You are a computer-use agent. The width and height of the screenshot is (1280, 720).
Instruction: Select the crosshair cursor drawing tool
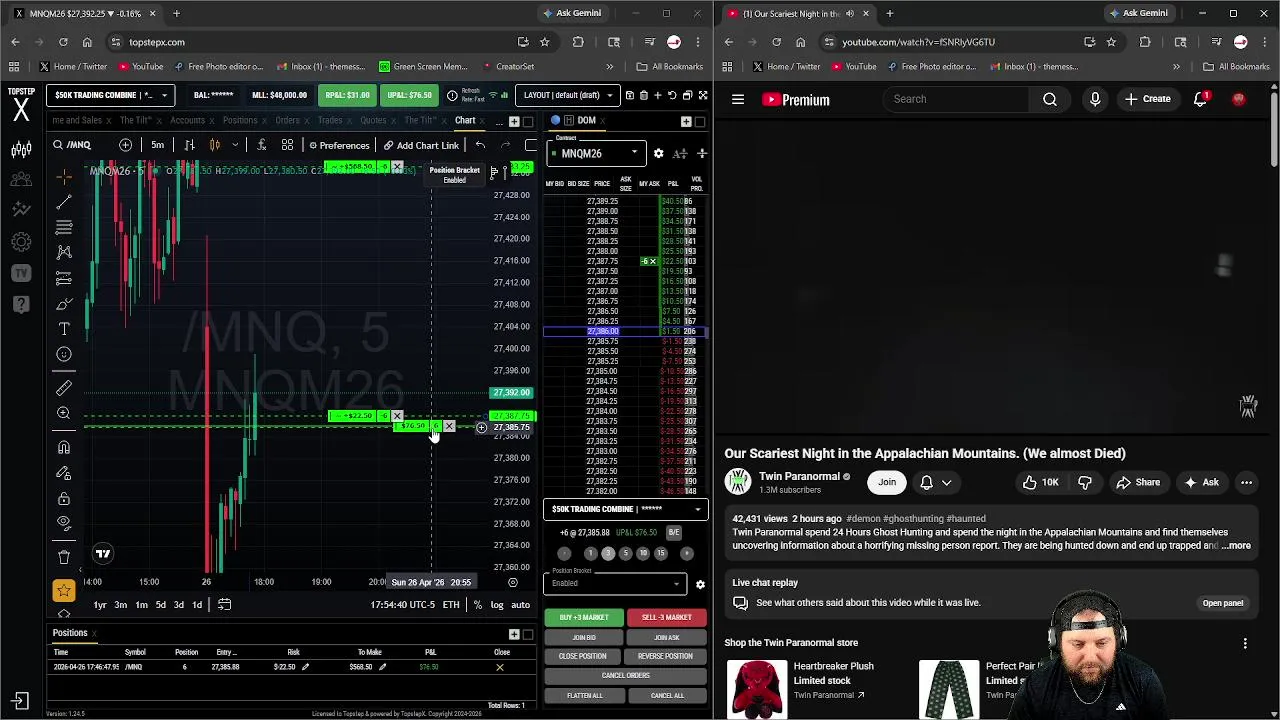pyautogui.click(x=64, y=176)
